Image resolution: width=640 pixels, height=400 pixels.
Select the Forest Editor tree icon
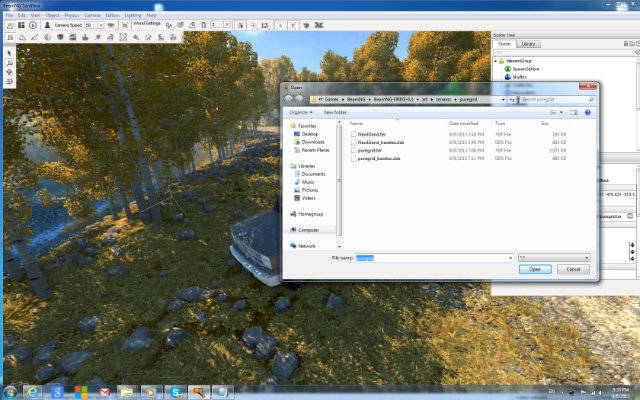98,37
